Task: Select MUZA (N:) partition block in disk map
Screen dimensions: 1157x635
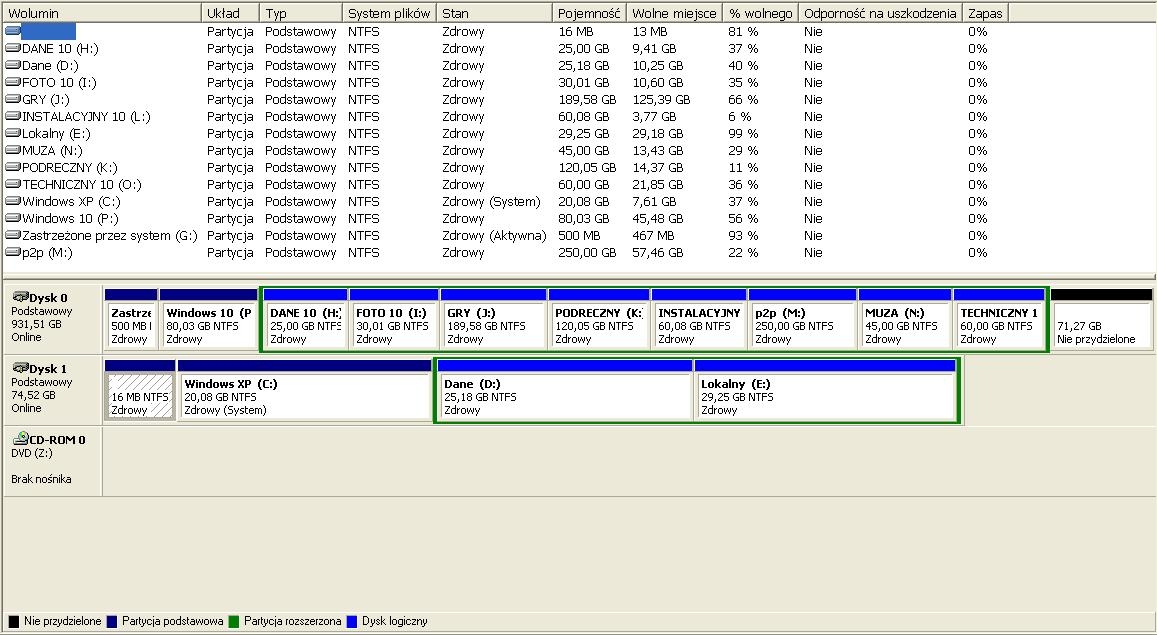Action: tap(905, 319)
